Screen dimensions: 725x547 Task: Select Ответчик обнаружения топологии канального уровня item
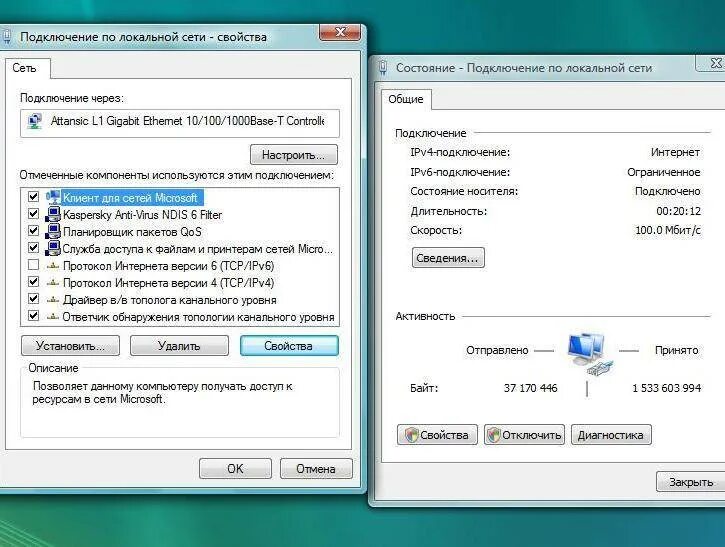click(198, 317)
